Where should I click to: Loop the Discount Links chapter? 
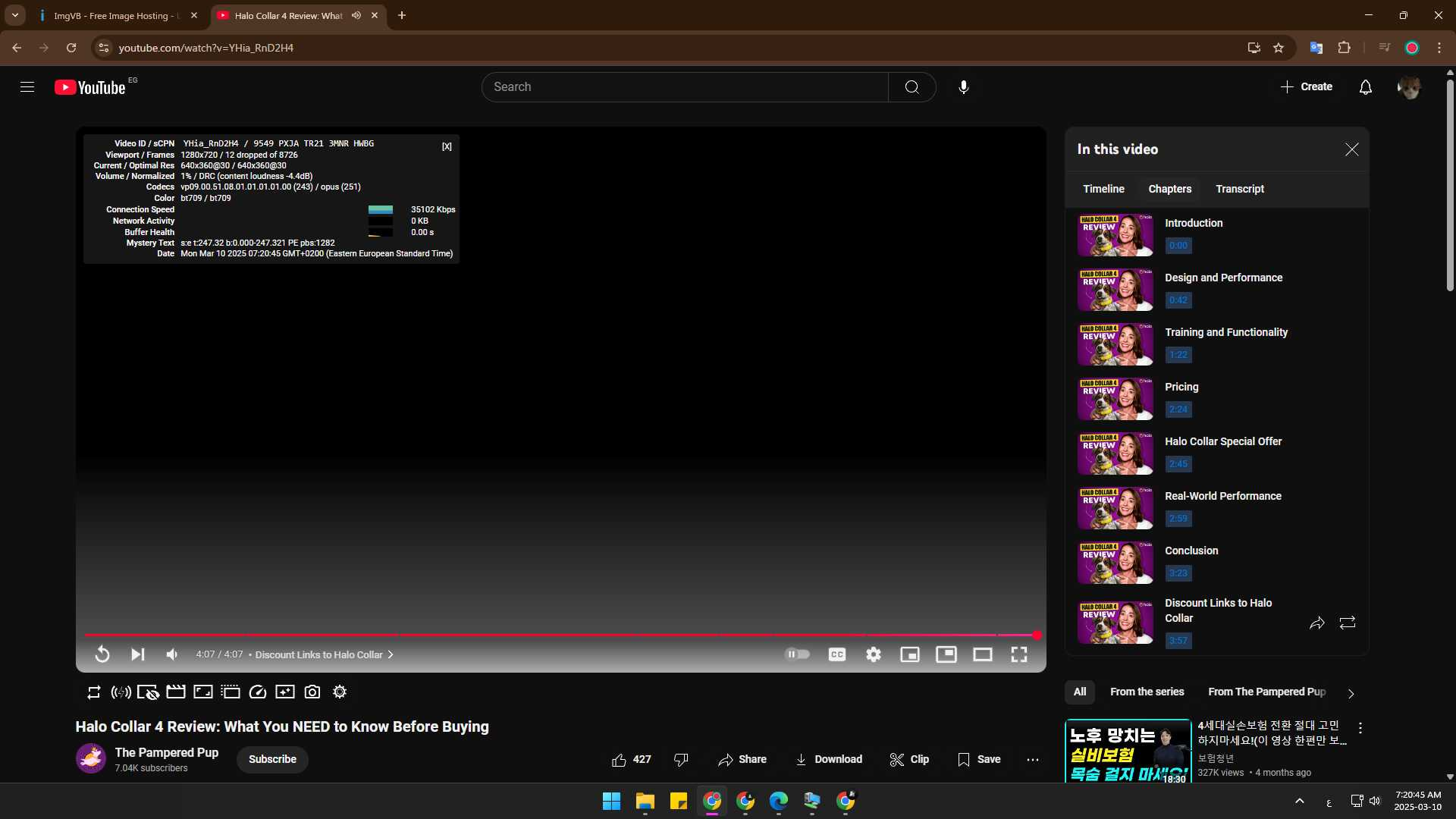coord(1348,623)
